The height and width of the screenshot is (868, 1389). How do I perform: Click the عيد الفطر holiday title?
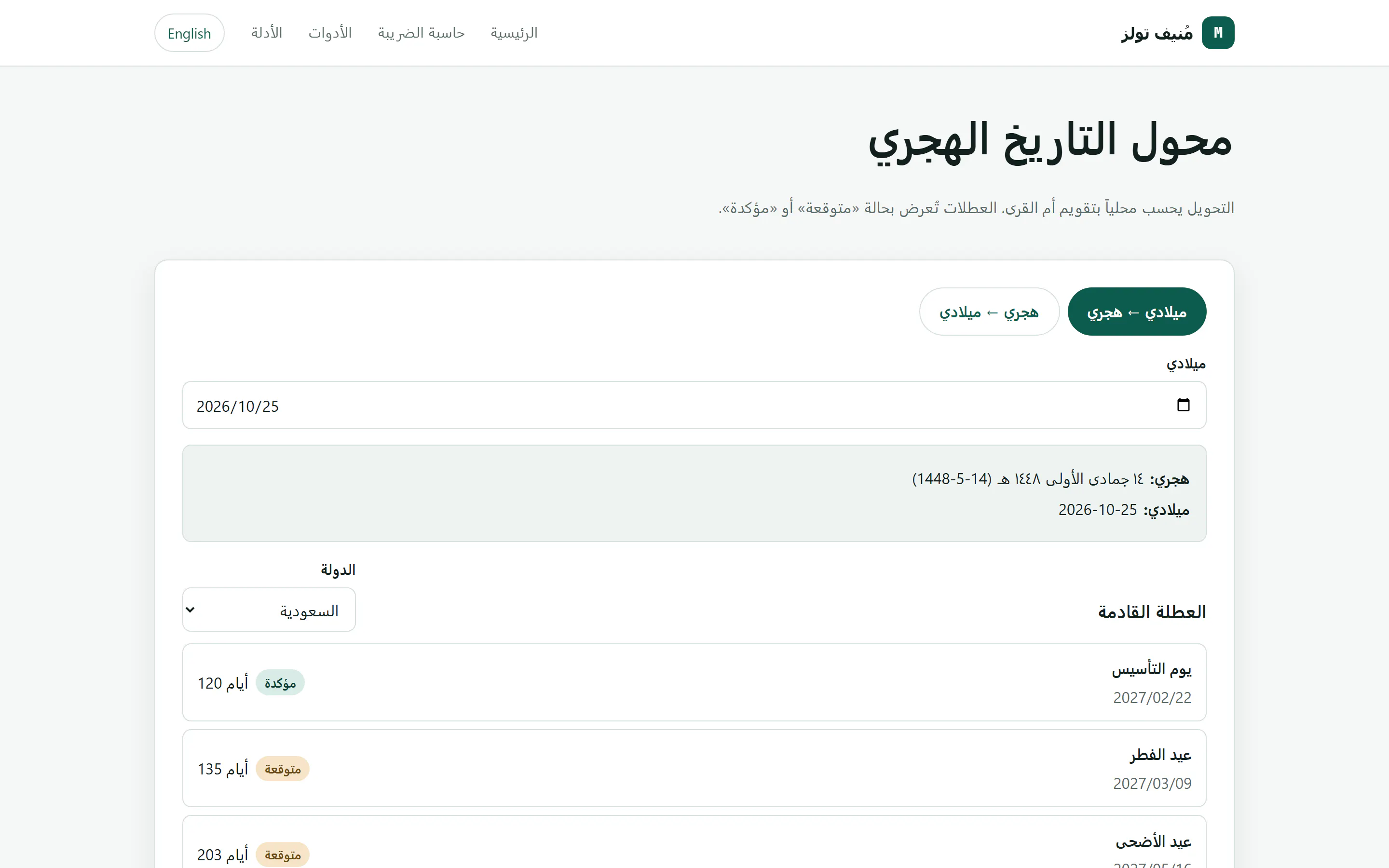click(1160, 754)
